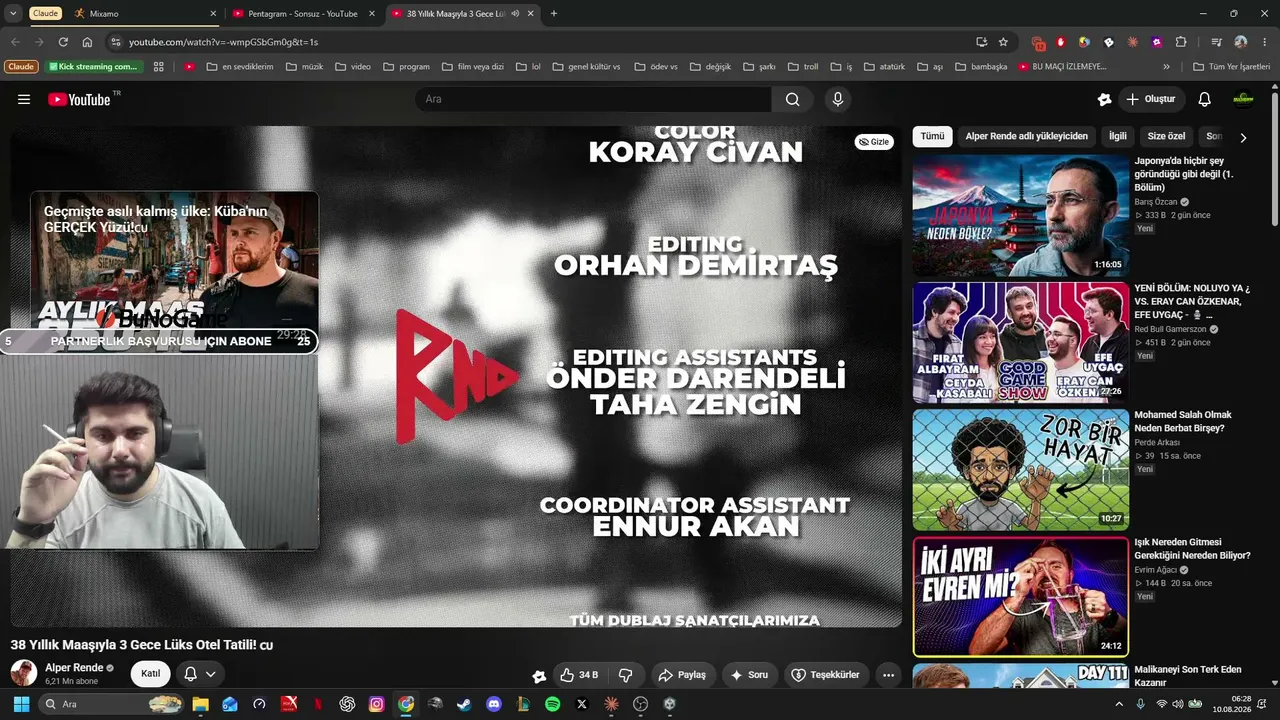Viewport: 1280px width, 720px height.
Task: Click the YouTube search input field
Action: click(593, 99)
